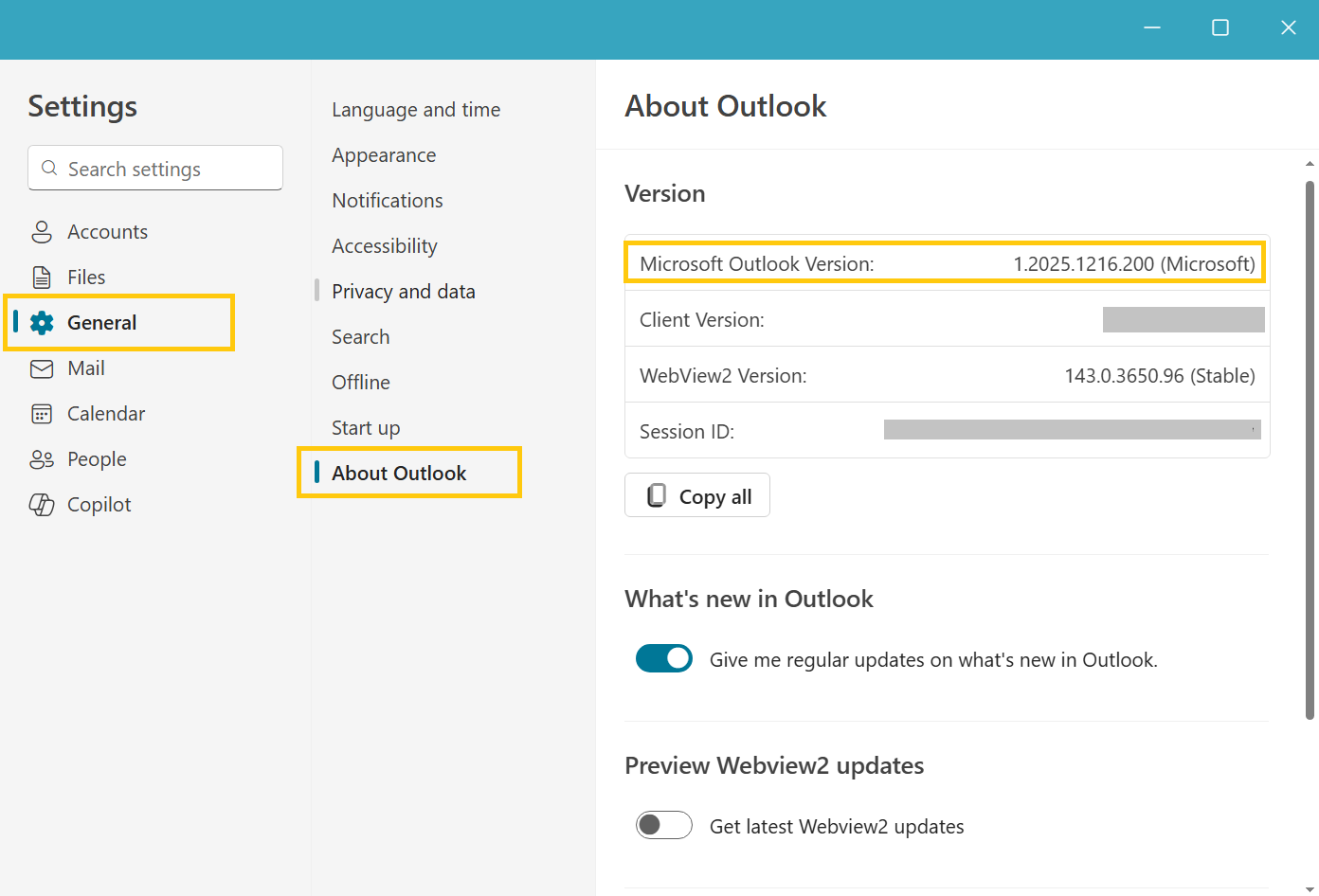Image resolution: width=1319 pixels, height=896 pixels.
Task: Click the Copy all button
Action: (697, 495)
